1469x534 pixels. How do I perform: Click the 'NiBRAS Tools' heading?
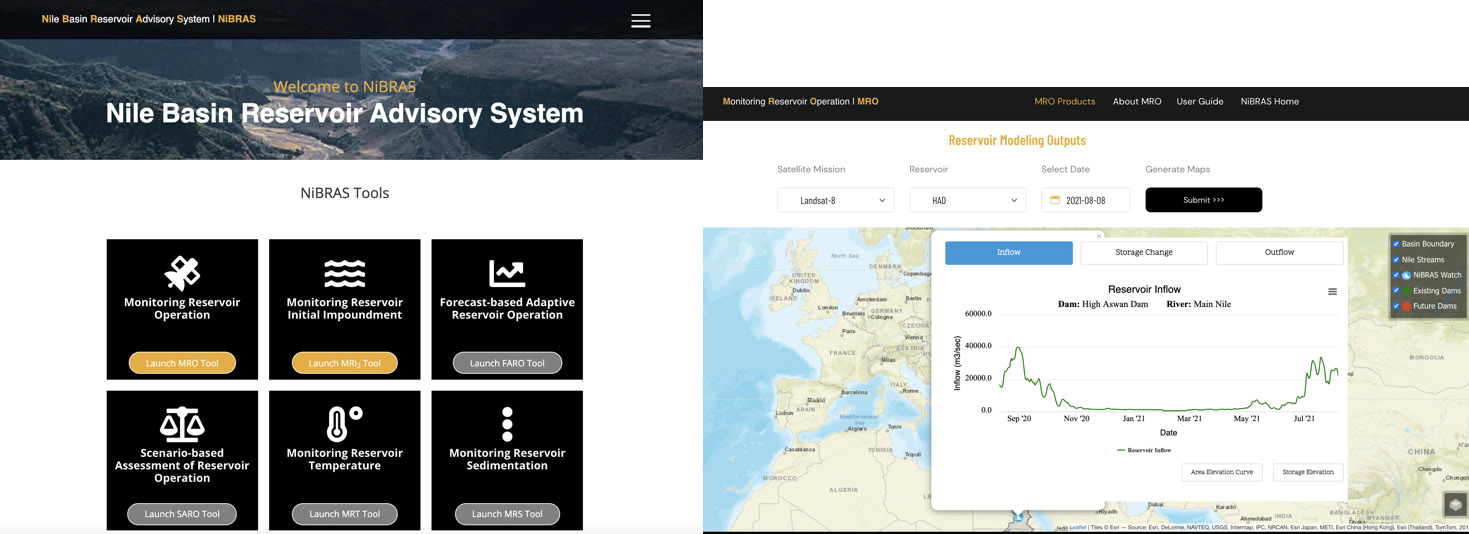click(x=345, y=193)
